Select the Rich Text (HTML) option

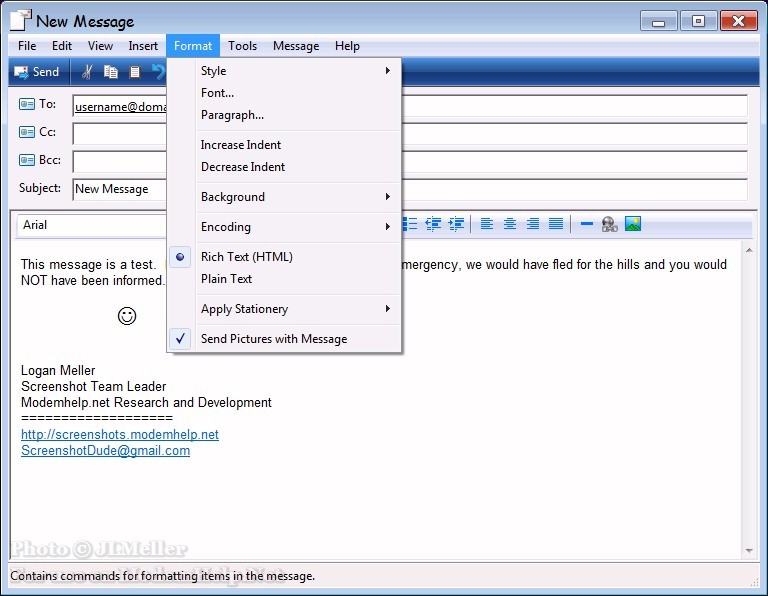click(246, 257)
